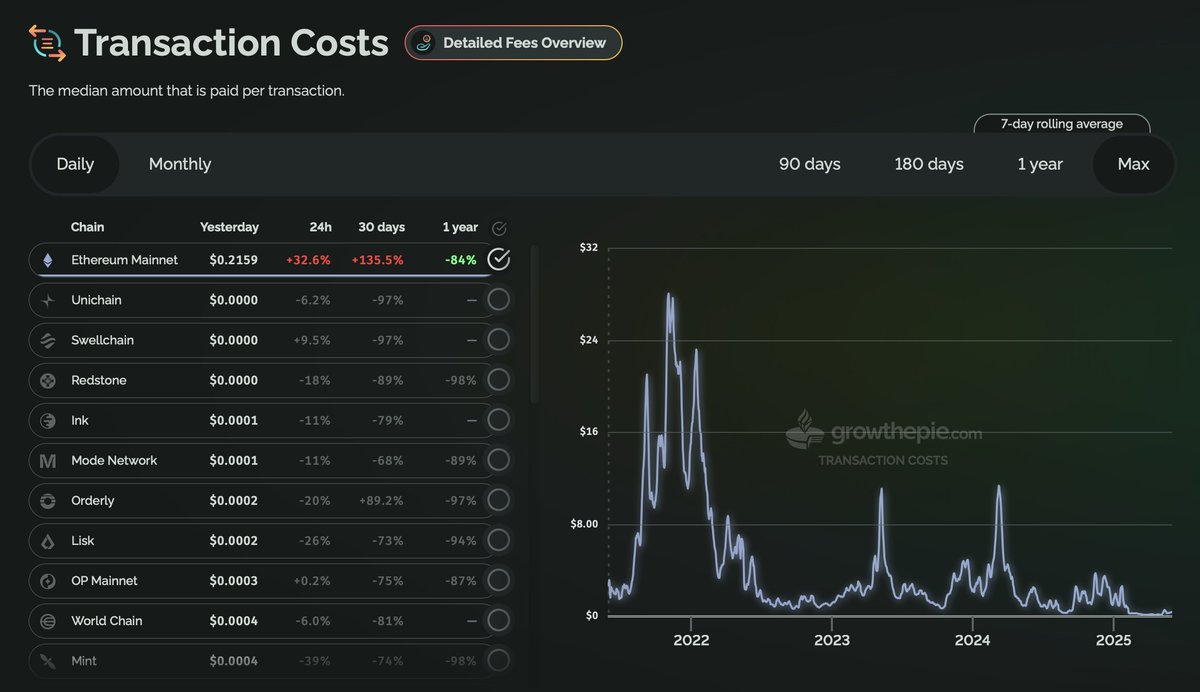The image size is (1200, 692).
Task: Click the 2024 x-axis label
Action: point(973,640)
